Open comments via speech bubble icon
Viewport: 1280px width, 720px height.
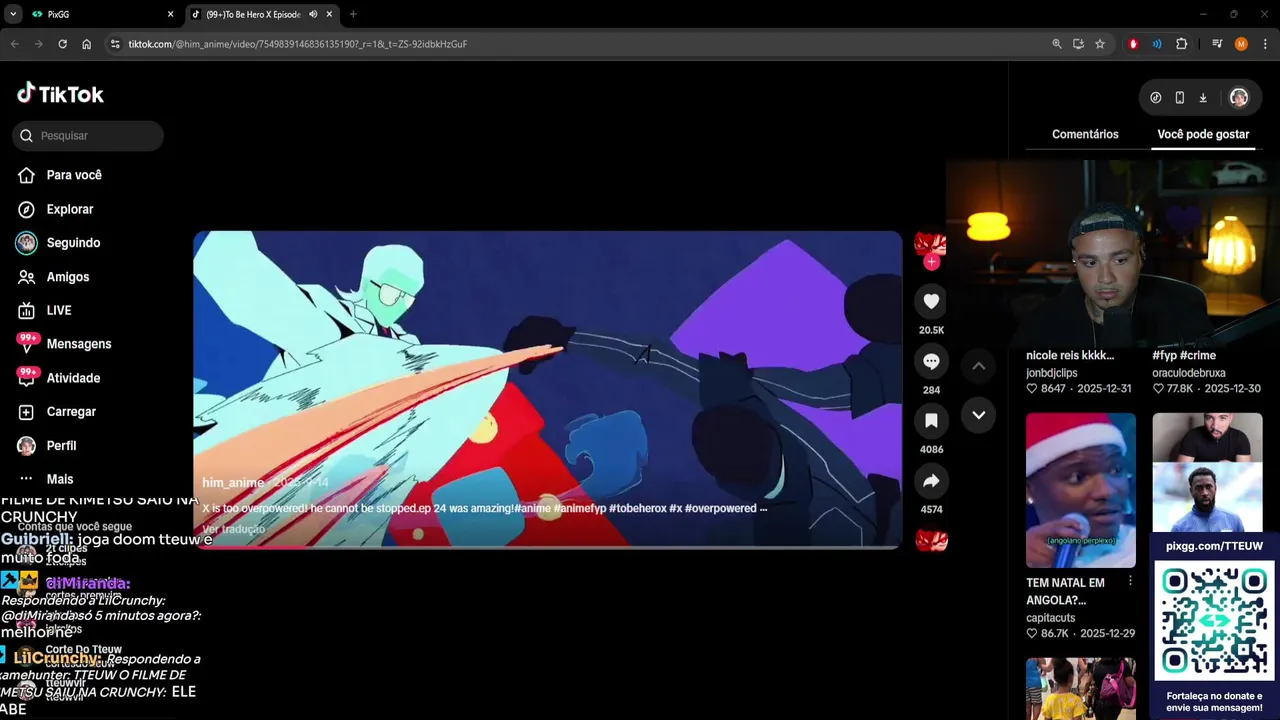click(931, 361)
